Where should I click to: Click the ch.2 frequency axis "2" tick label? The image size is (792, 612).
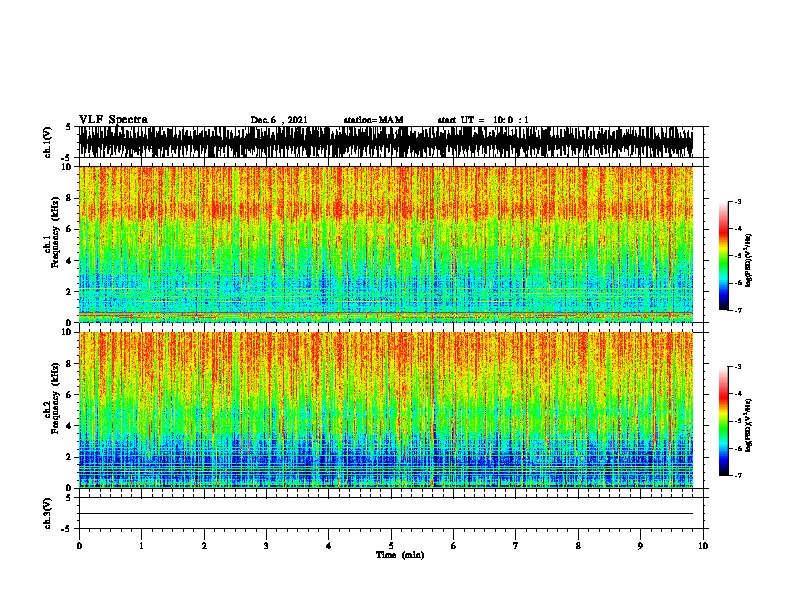(70, 457)
